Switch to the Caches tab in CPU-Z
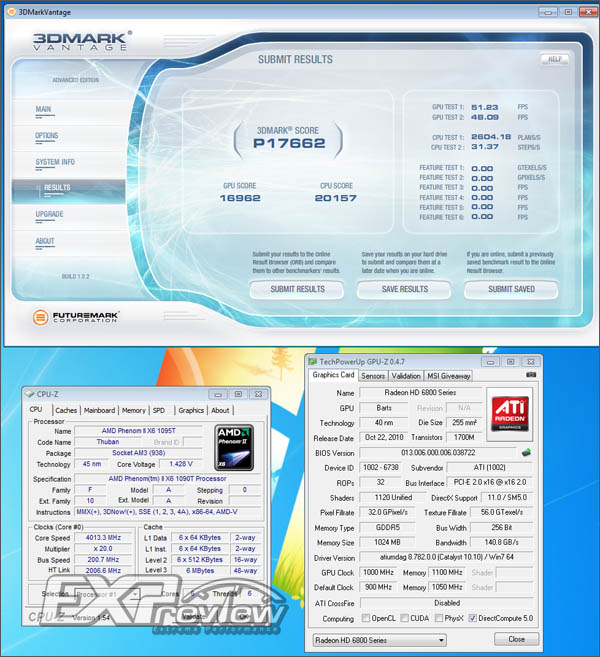Viewport: 600px width, 657px height. (66, 410)
